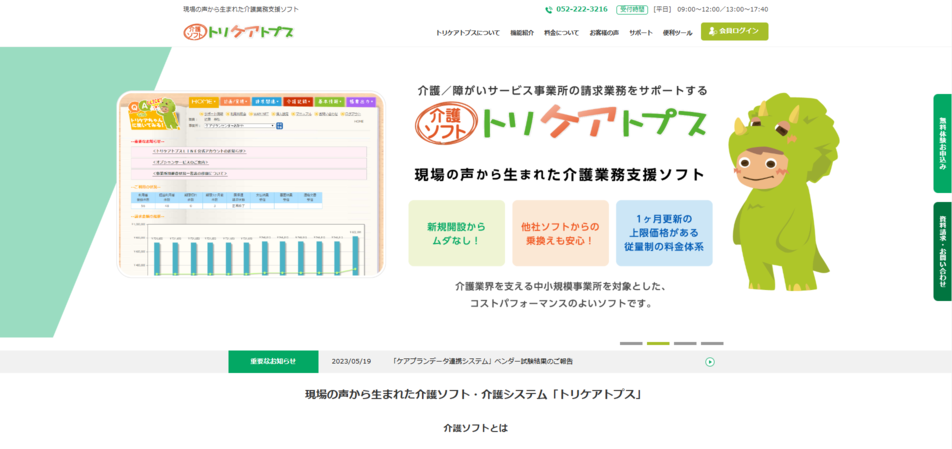Viewport: 952px width, 449px height.
Task: Go to the 料金について page
Action: coord(561,32)
